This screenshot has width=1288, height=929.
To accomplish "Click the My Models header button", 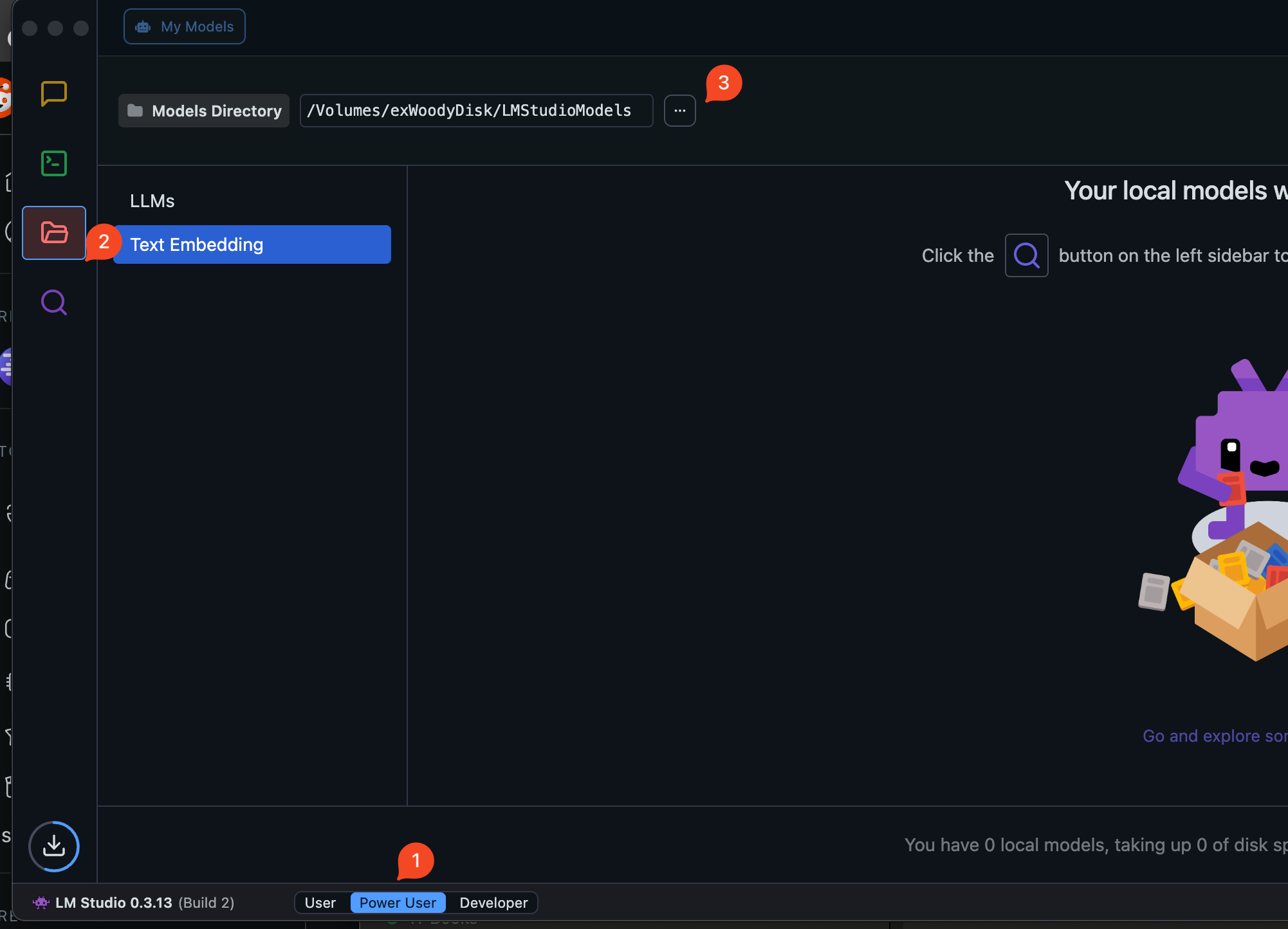I will coord(185,26).
